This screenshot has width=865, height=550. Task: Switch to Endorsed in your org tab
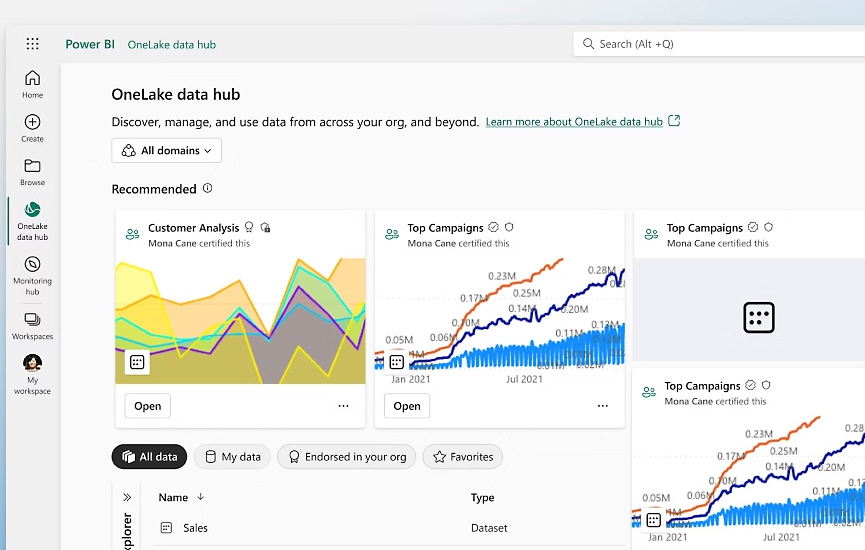[346, 457]
